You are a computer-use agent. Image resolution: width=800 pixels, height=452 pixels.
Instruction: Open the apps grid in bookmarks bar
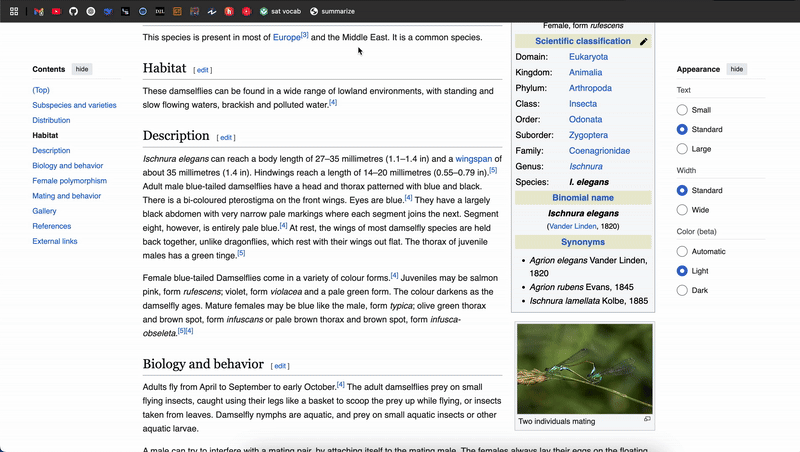(14, 11)
